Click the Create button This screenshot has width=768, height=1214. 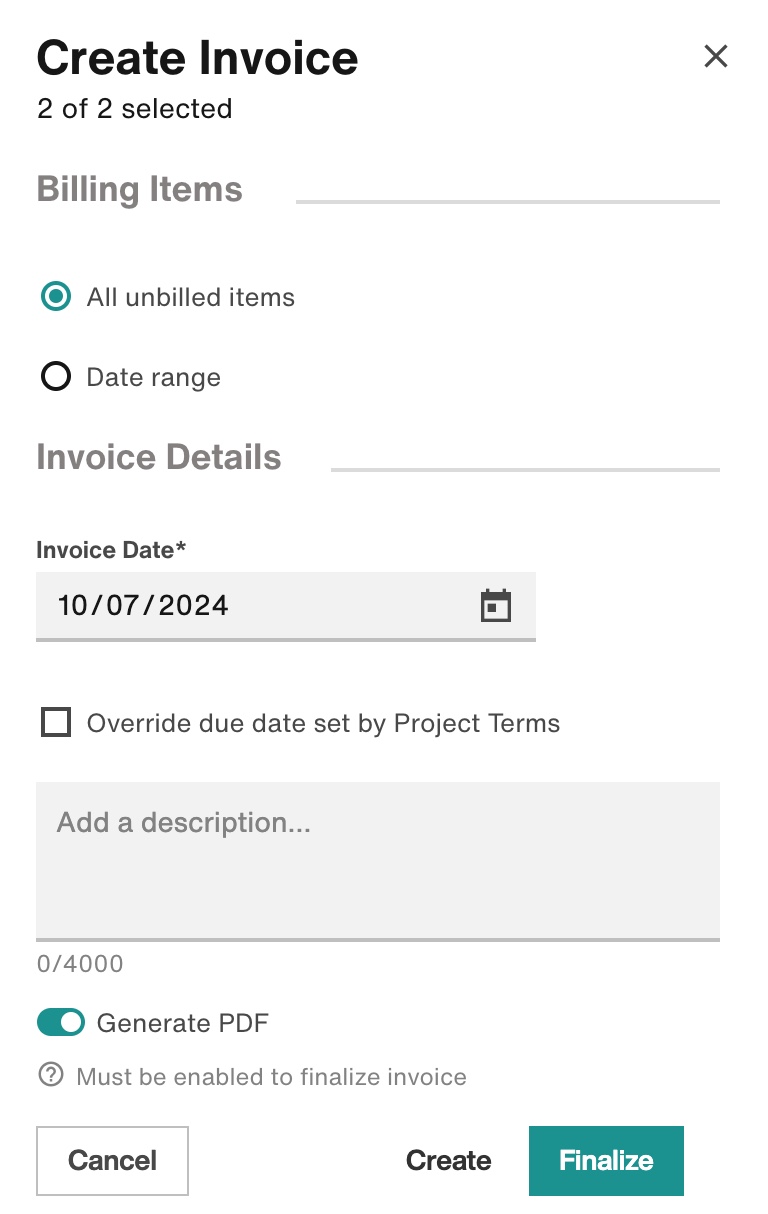[448, 1160]
